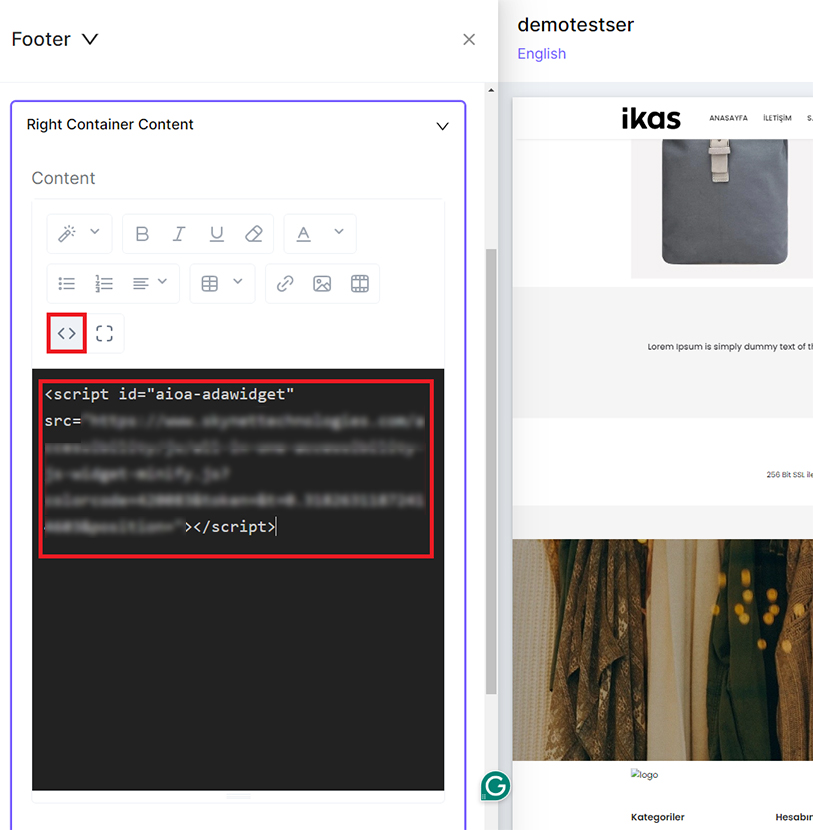
Task: Apply italic formatting
Action: click(179, 234)
